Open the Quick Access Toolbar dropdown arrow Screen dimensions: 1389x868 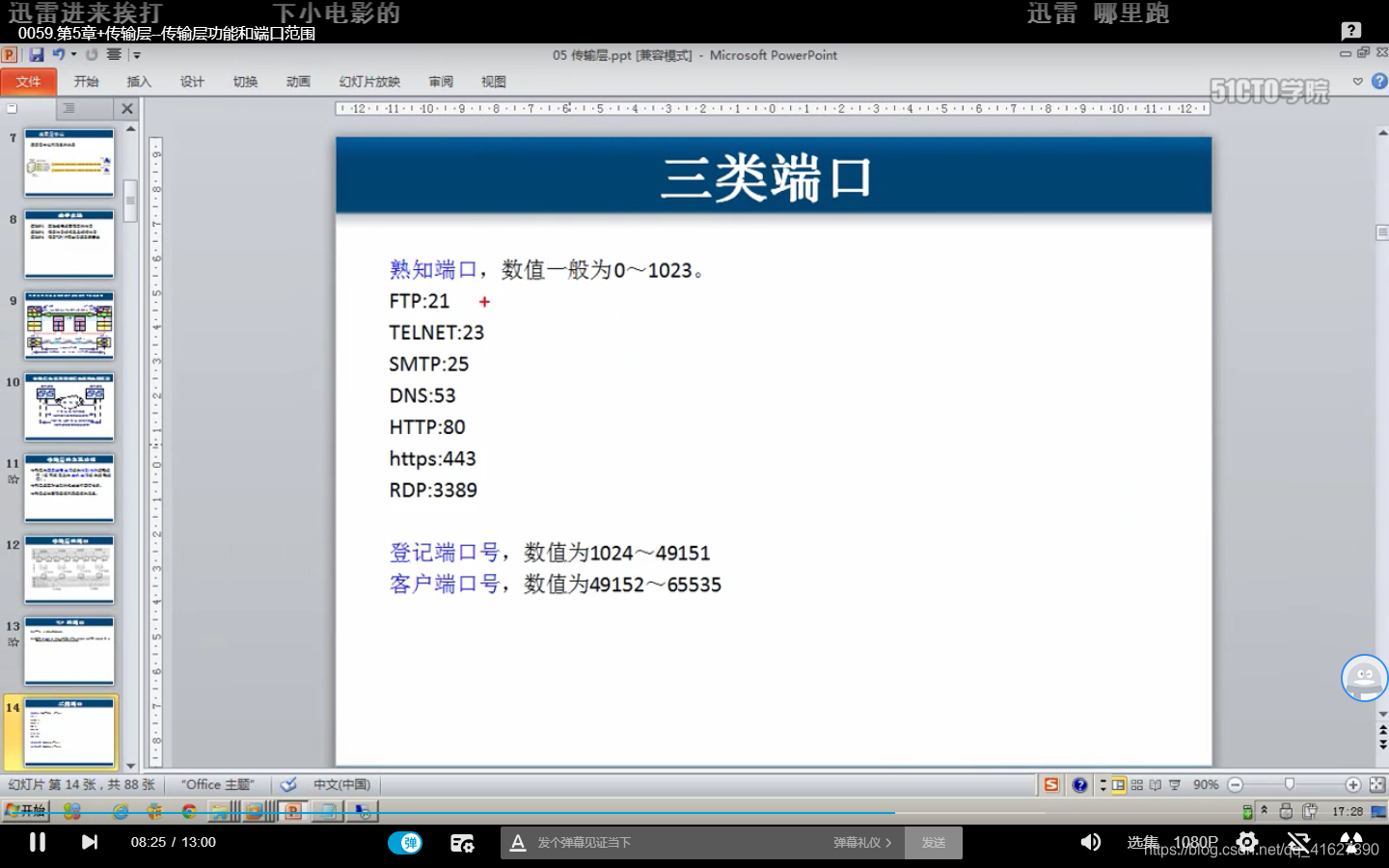point(138,55)
